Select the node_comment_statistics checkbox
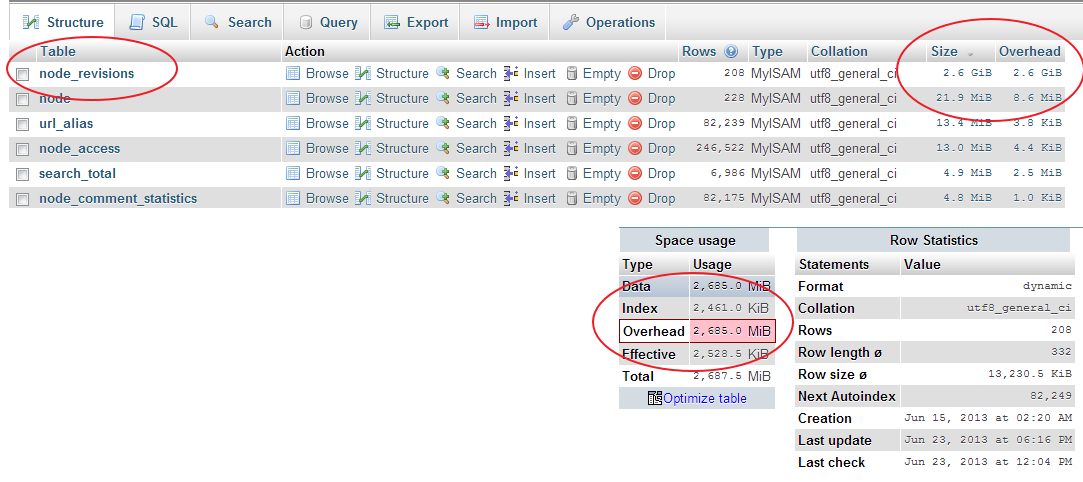Viewport: 1083px width, 482px height. click(22, 199)
